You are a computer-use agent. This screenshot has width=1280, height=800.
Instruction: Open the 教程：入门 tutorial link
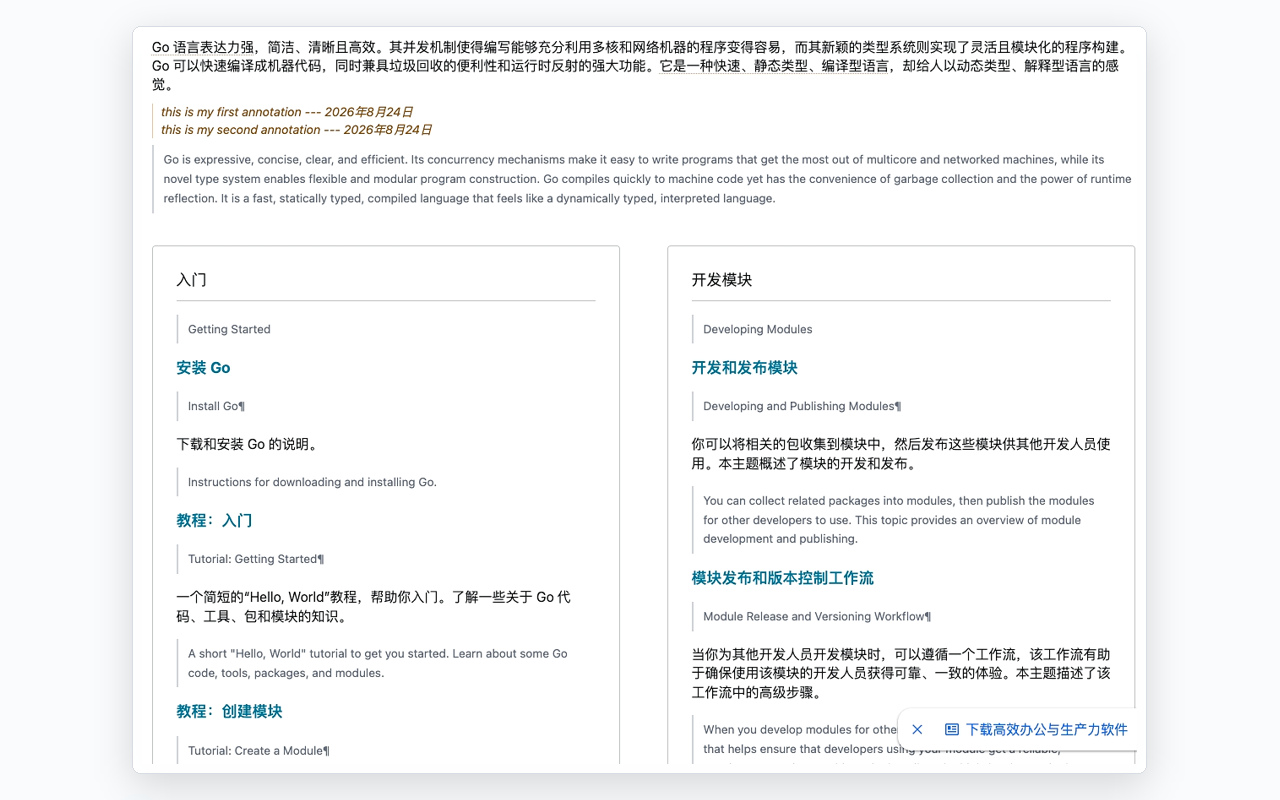click(214, 521)
